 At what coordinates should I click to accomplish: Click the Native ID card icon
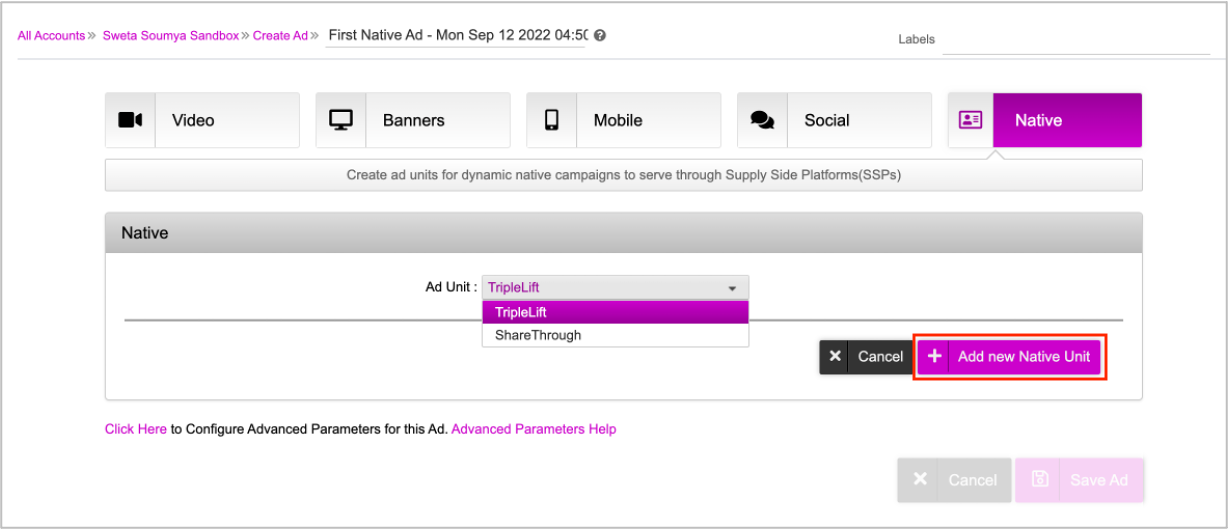pos(970,120)
